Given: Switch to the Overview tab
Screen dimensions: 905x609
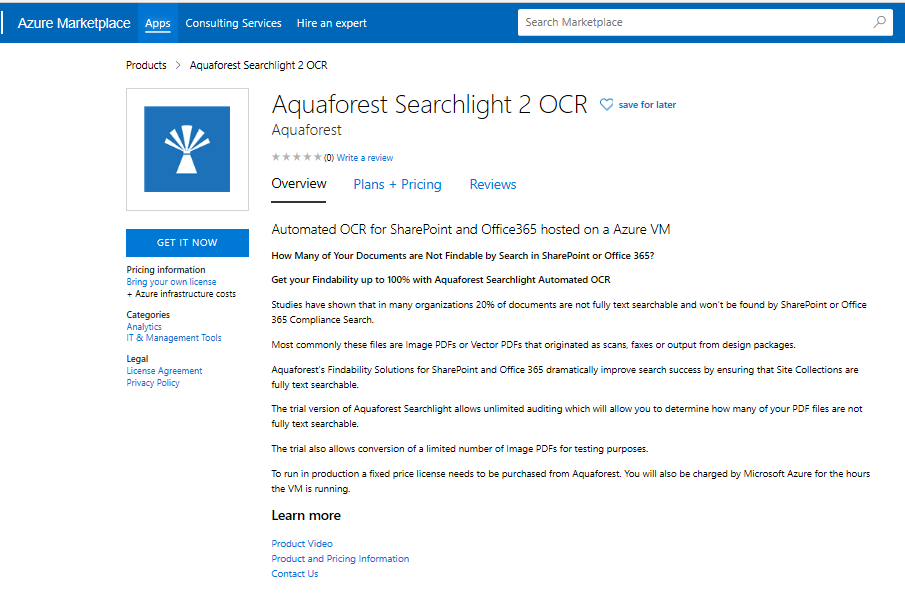Looking at the screenshot, I should point(299,184).
